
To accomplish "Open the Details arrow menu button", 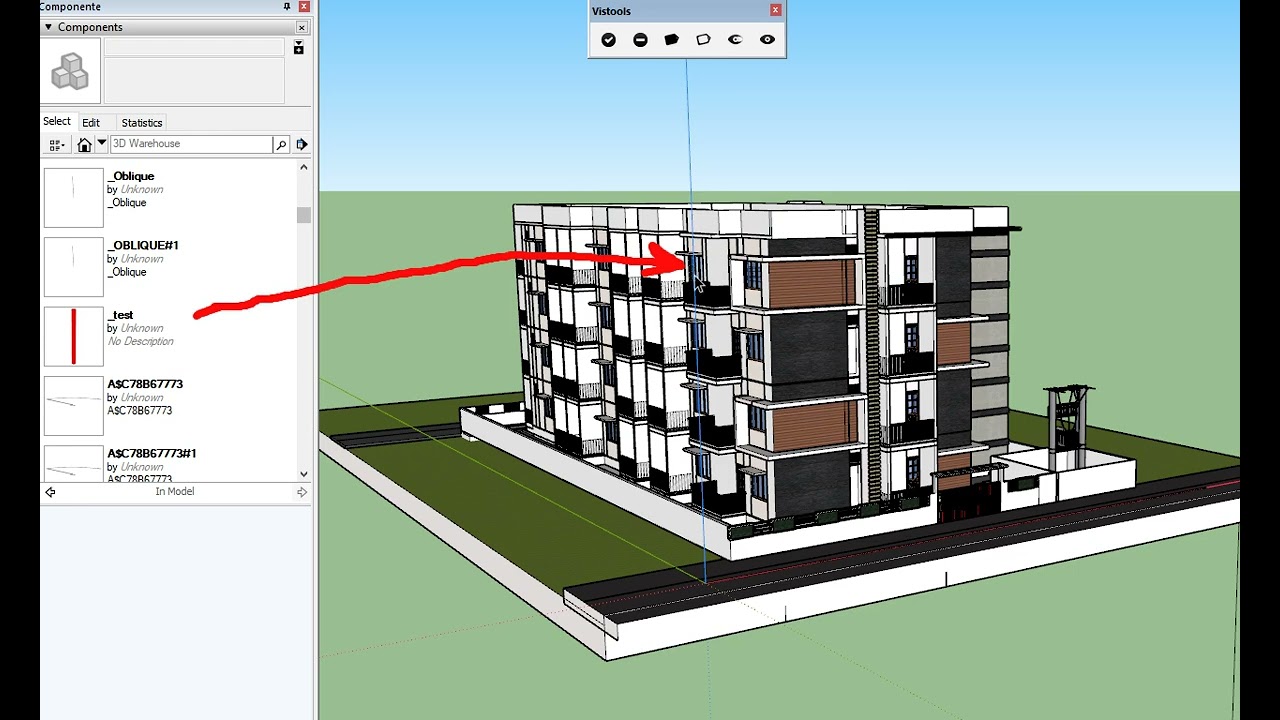I will (x=302, y=145).
